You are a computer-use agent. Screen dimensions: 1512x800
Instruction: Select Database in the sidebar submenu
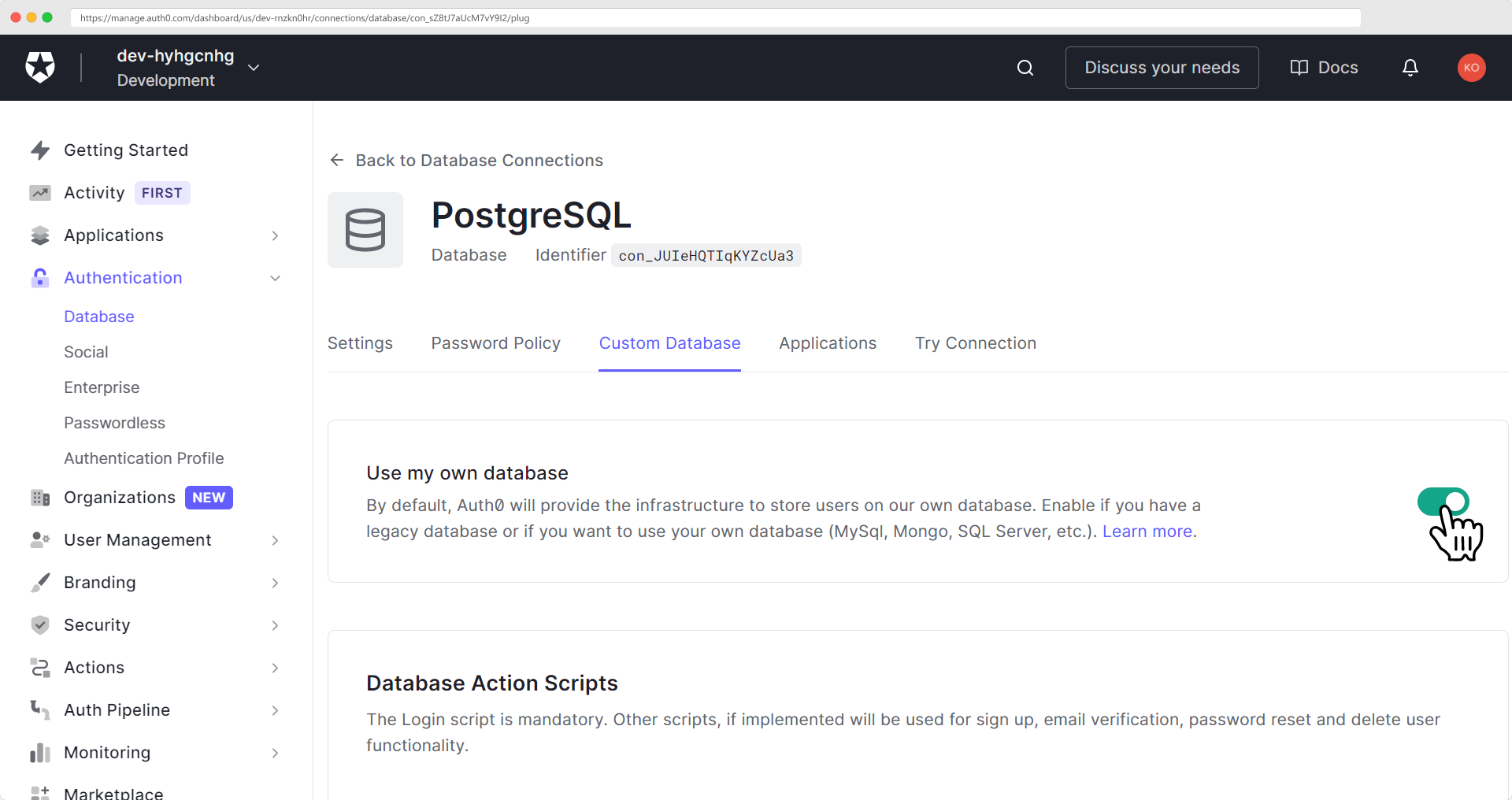[x=99, y=317]
